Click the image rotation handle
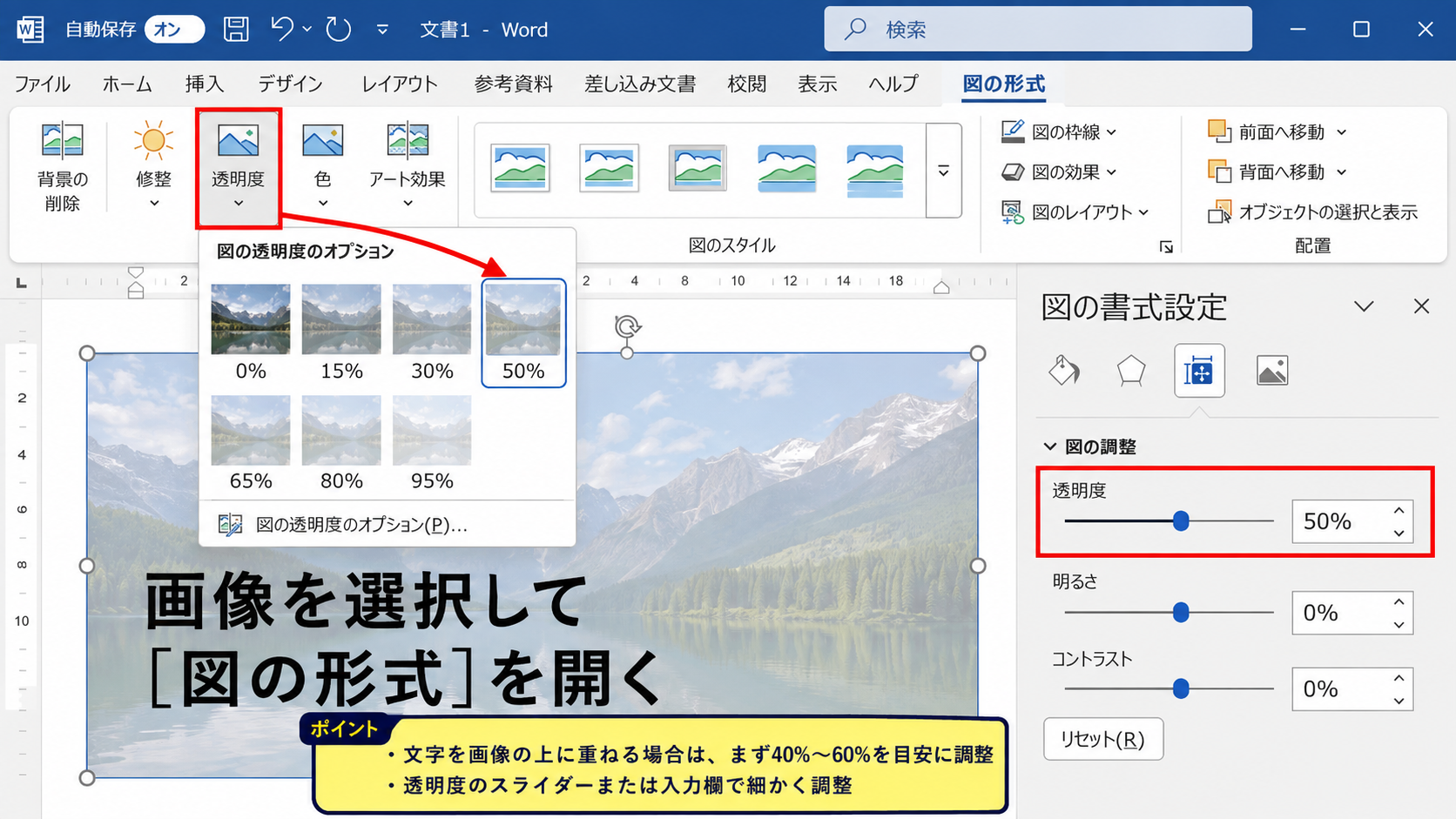 pyautogui.click(x=627, y=327)
